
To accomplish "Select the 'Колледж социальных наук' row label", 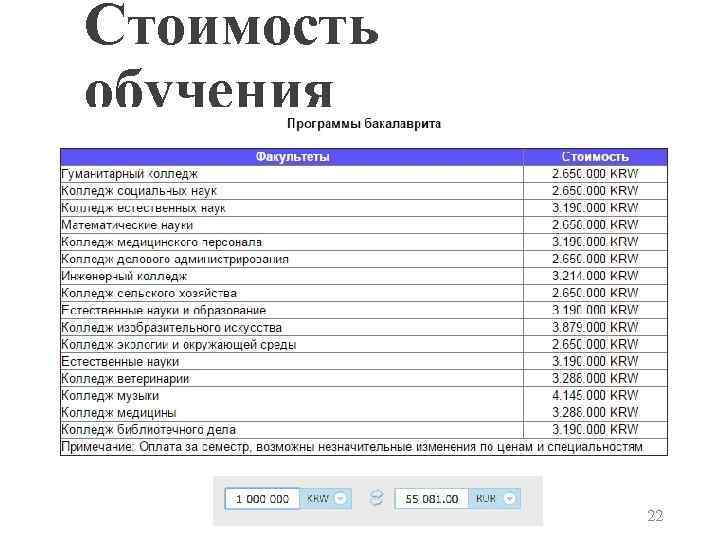I will click(139, 191).
